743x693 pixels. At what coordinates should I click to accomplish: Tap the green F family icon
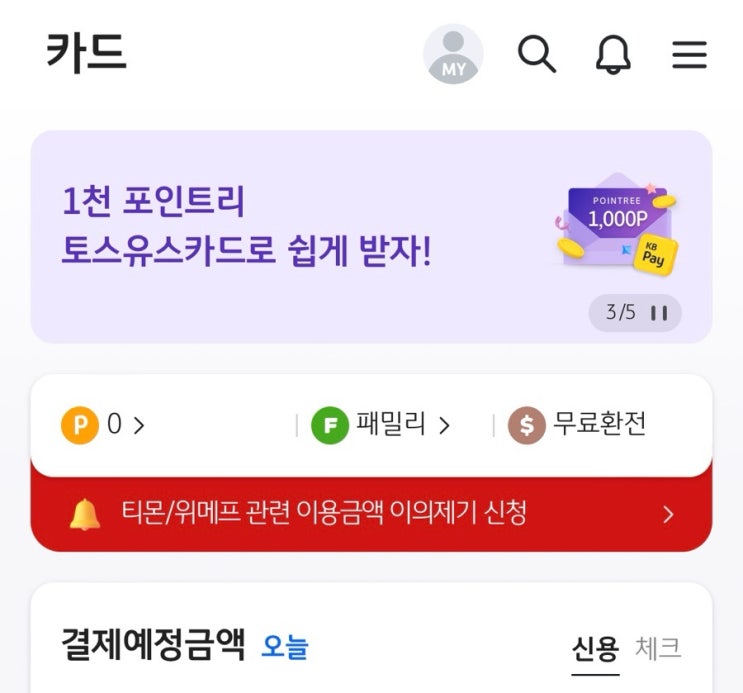(330, 425)
